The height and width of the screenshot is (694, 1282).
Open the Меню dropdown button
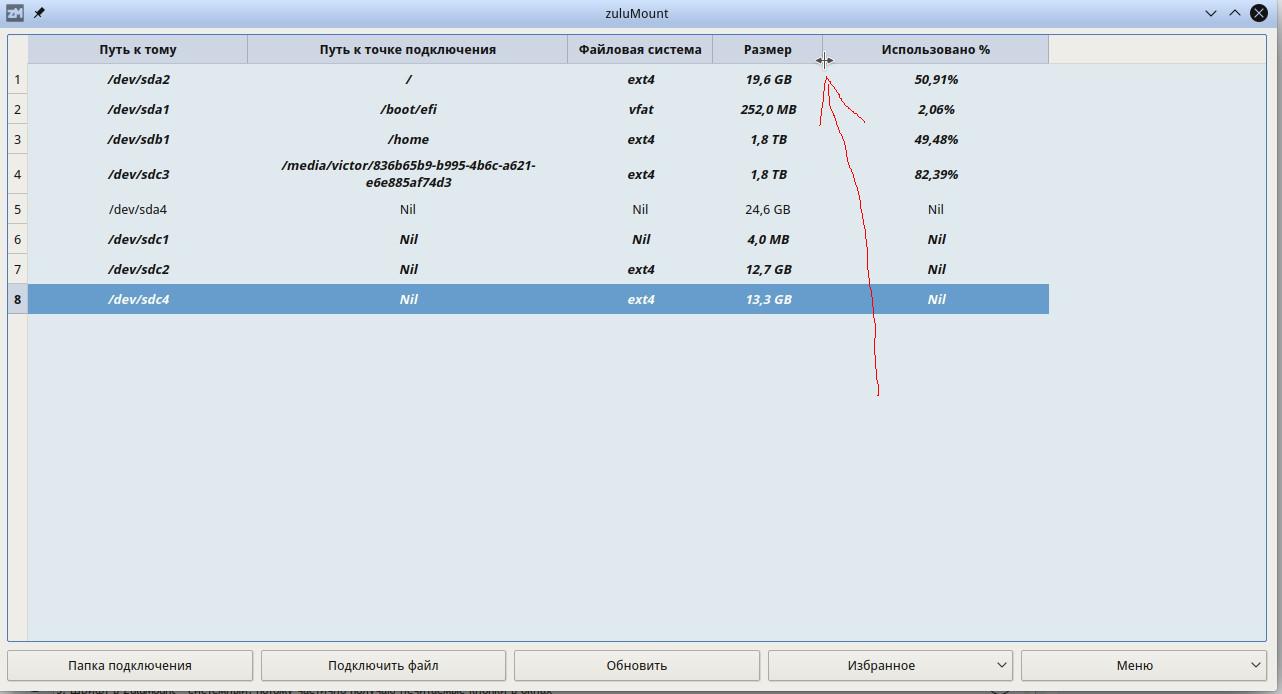(1143, 665)
